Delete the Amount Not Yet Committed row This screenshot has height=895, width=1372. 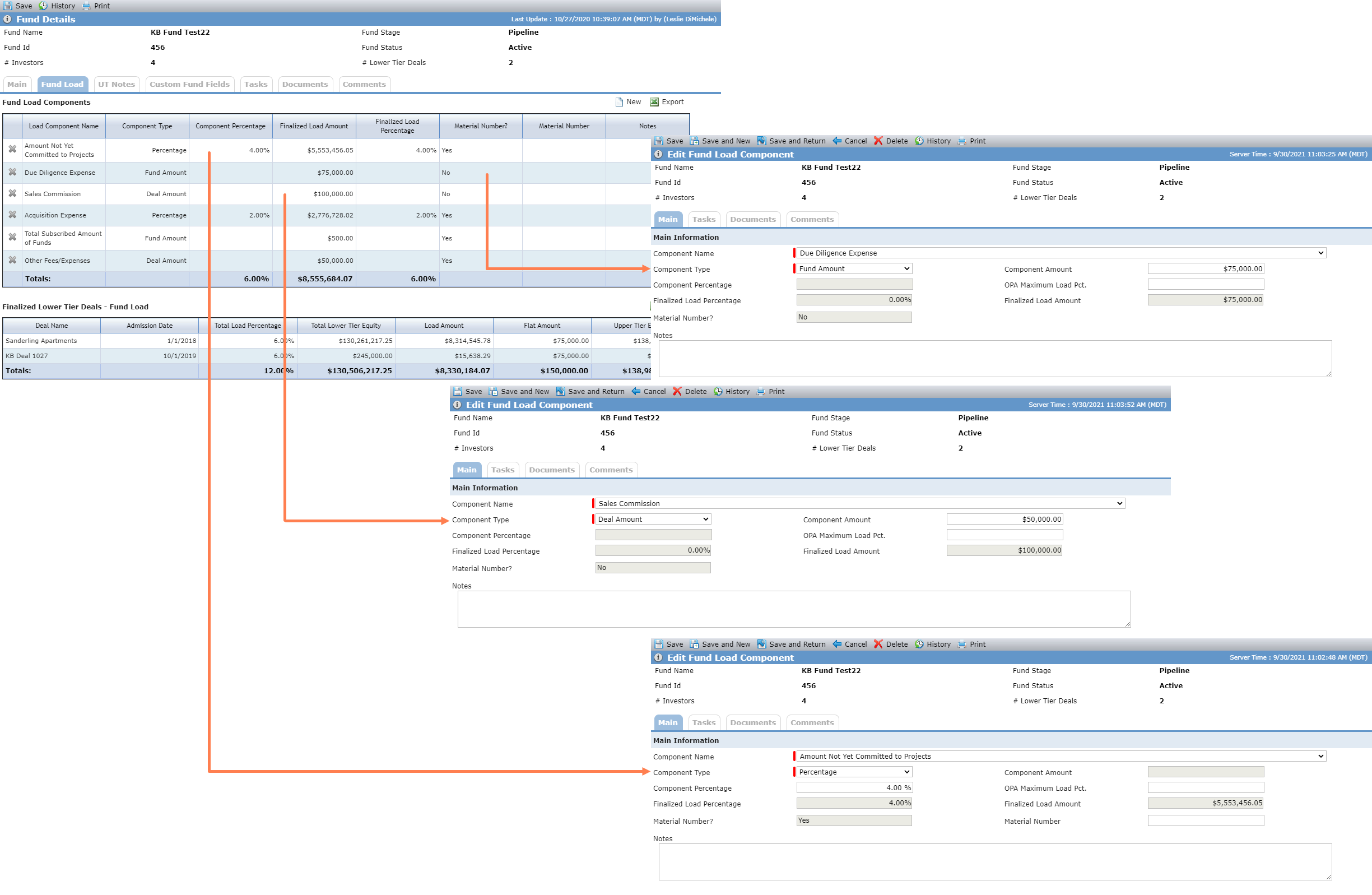pyautogui.click(x=12, y=150)
